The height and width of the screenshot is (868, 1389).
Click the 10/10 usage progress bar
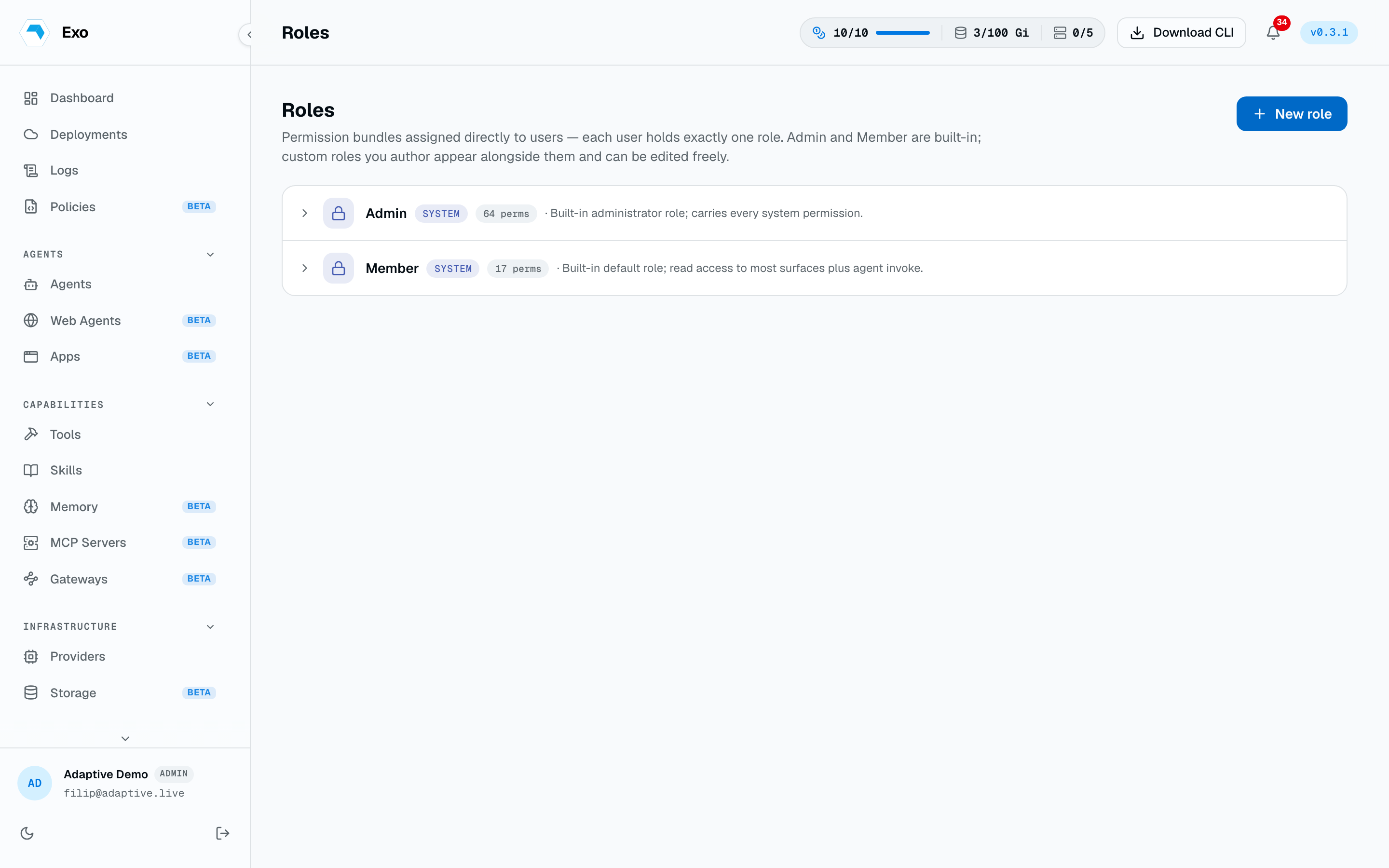coord(902,33)
